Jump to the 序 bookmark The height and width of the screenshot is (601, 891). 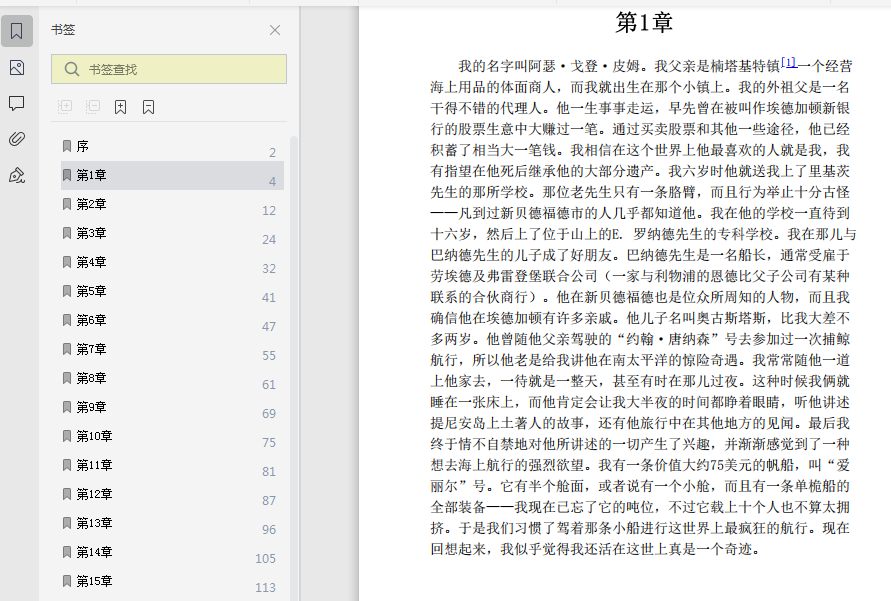click(172, 147)
